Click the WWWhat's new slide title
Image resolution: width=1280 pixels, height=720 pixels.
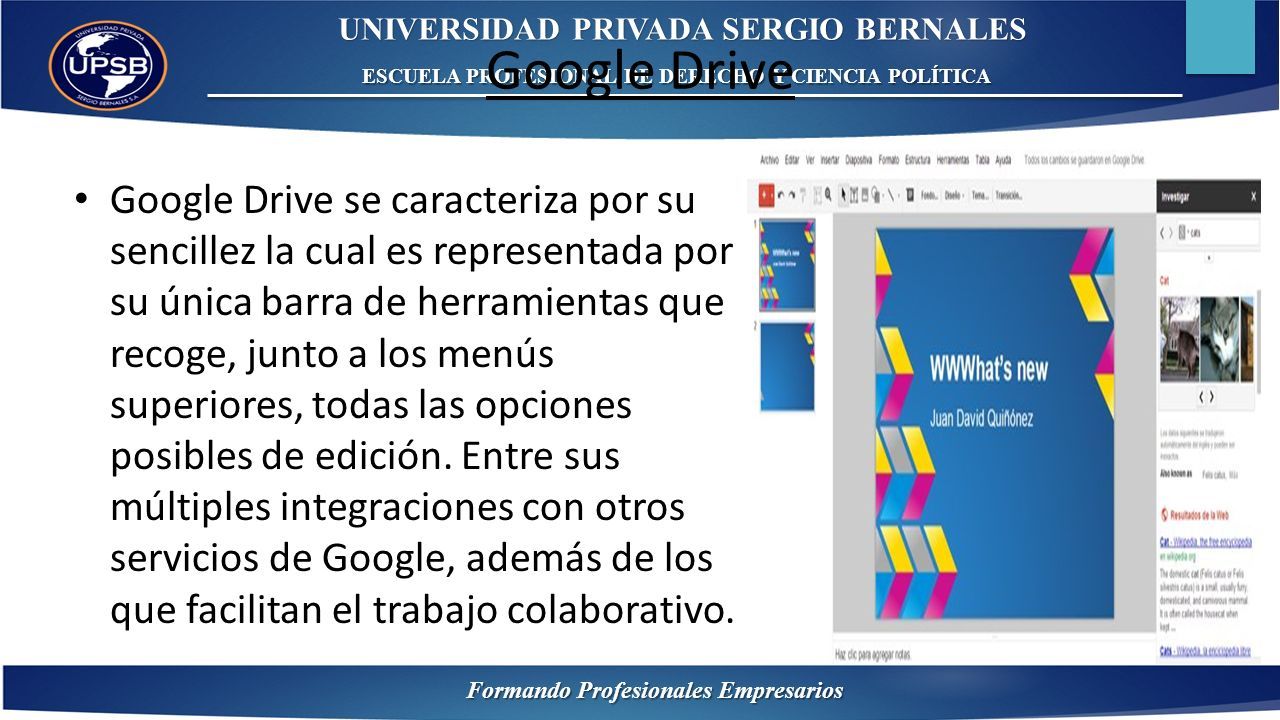tap(989, 369)
